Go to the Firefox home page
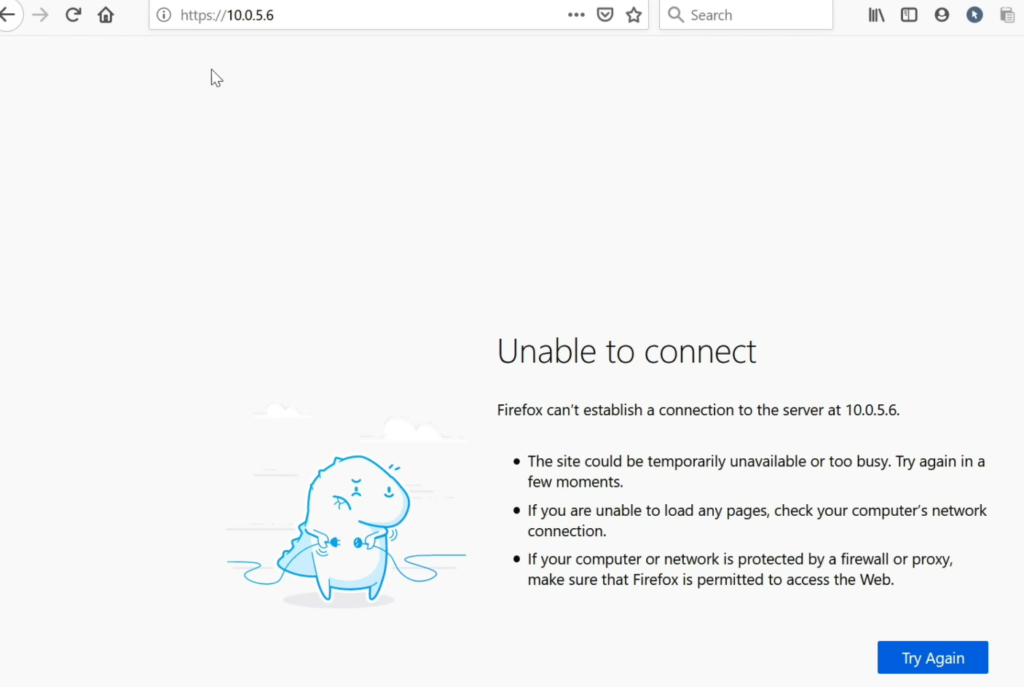 point(106,15)
